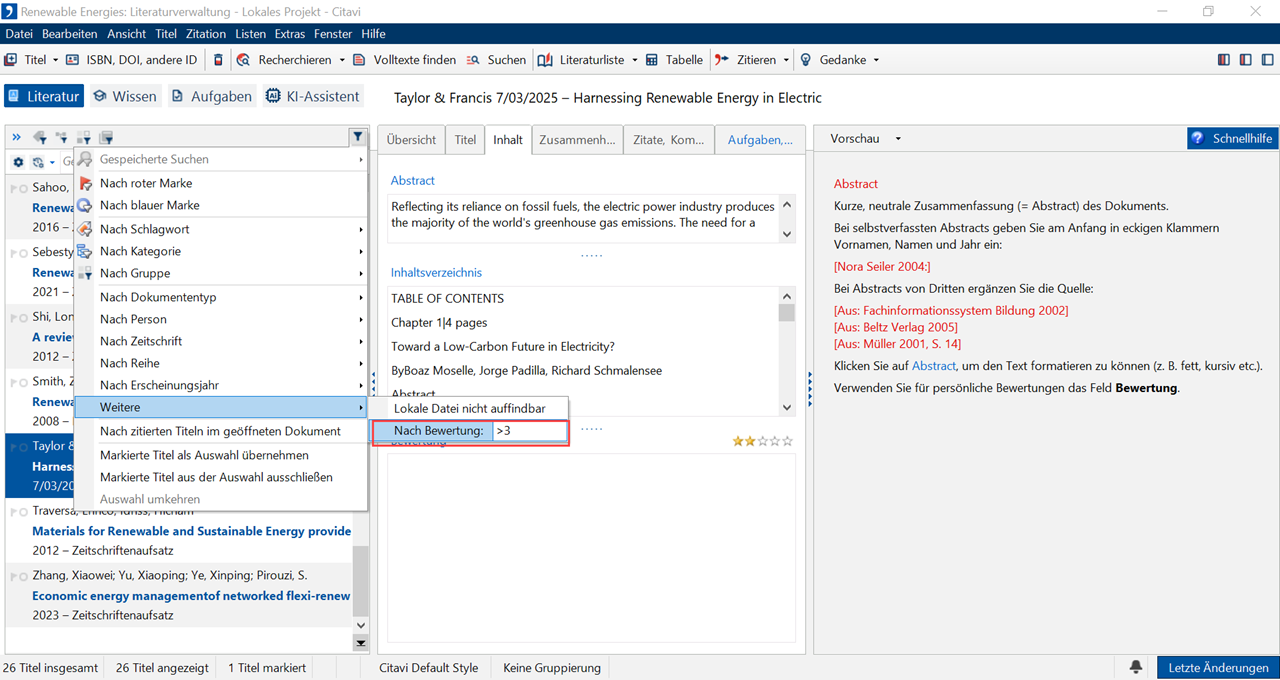1280x680 pixels.
Task: Toggle the leftmost pane layout icon
Action: (1224, 60)
